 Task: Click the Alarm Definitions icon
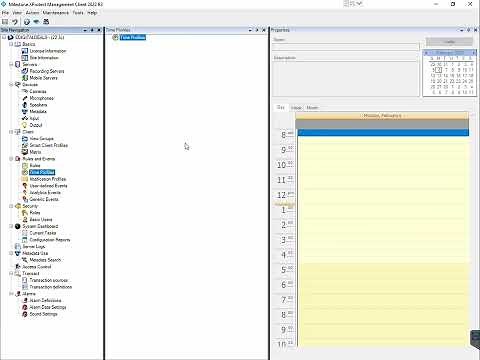pos(25,300)
